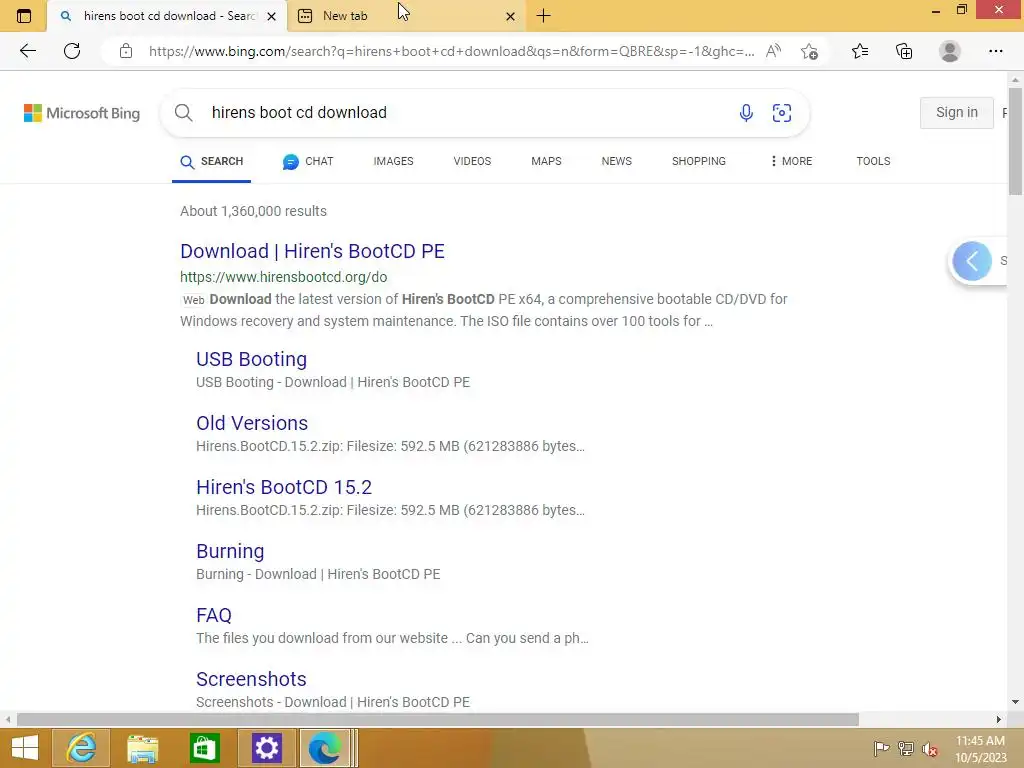Open the Windows Start button
Screen dimensions: 1024x768
25,748
